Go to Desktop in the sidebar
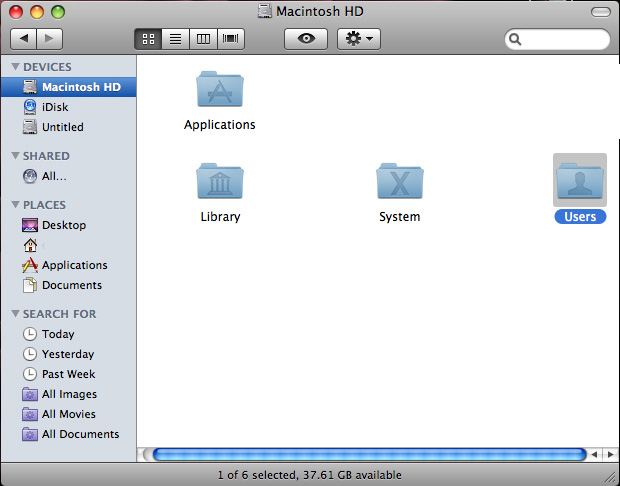The image size is (620, 486). click(x=68, y=225)
